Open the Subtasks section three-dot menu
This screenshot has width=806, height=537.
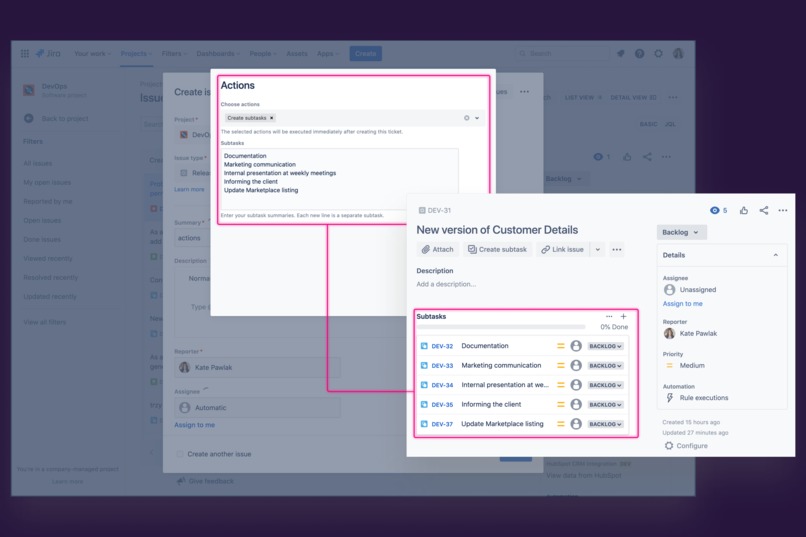coord(609,317)
